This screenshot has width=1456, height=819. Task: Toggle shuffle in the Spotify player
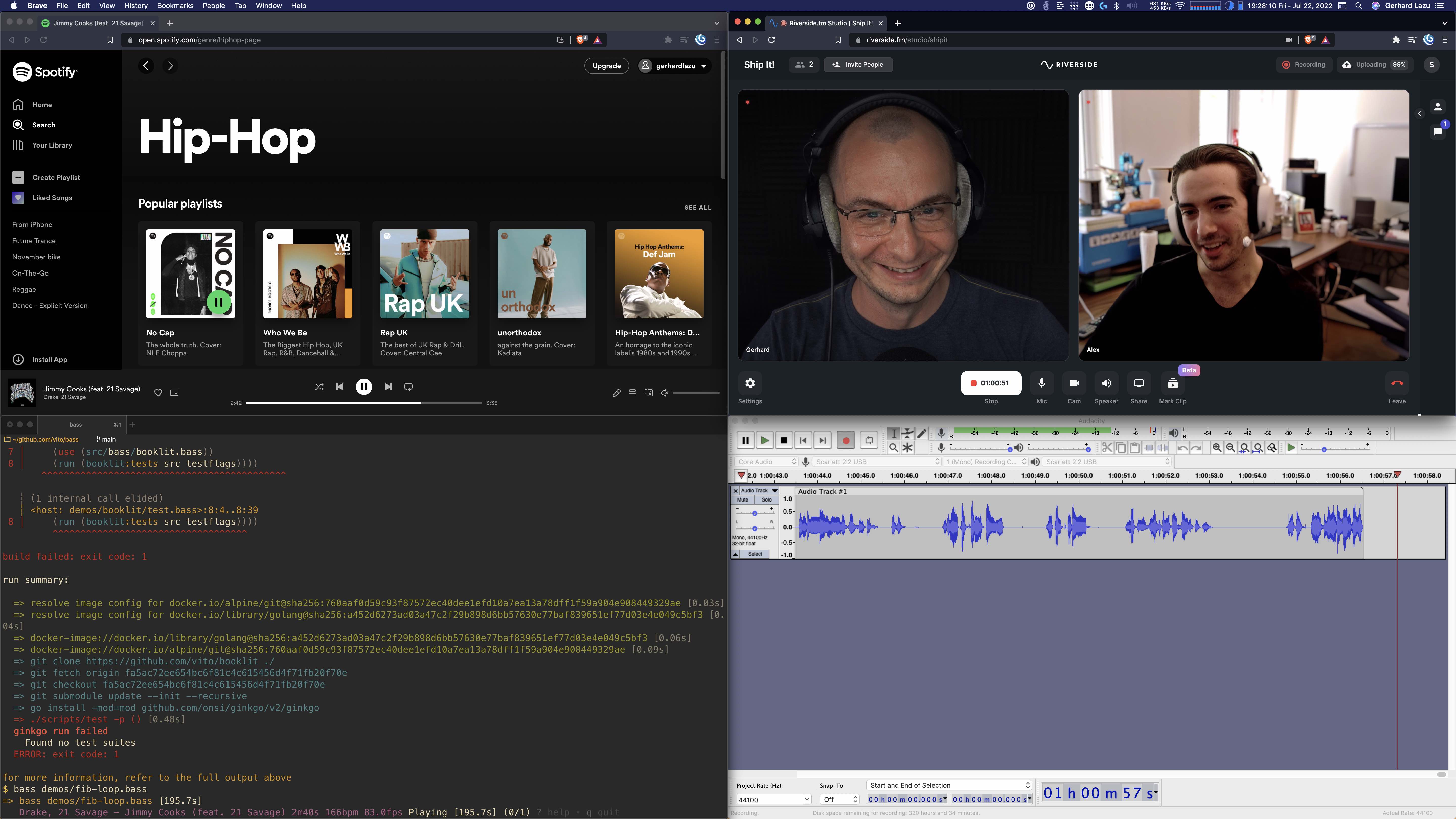pos(319,386)
